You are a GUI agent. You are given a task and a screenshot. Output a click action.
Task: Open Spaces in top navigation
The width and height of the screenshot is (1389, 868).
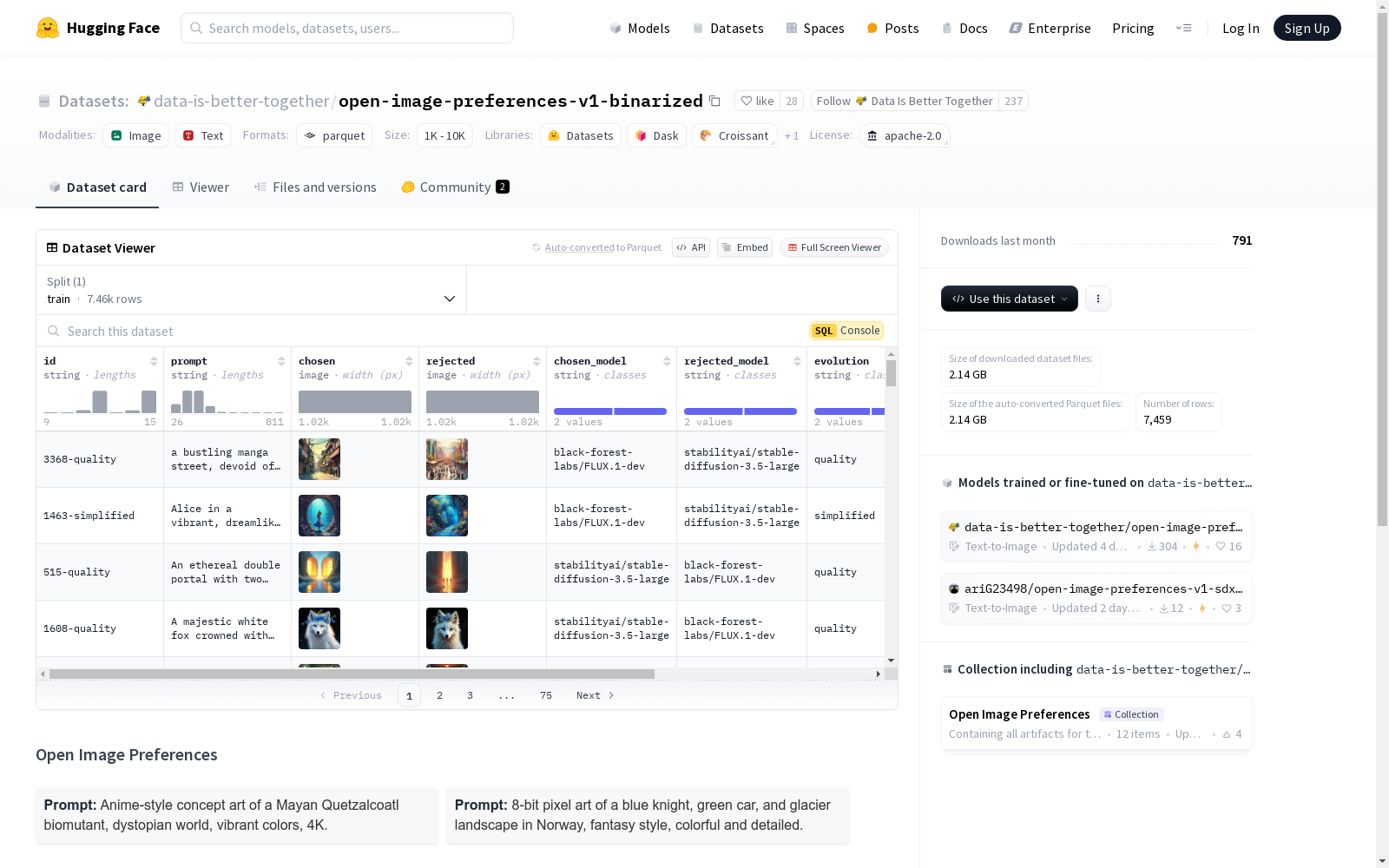(815, 28)
